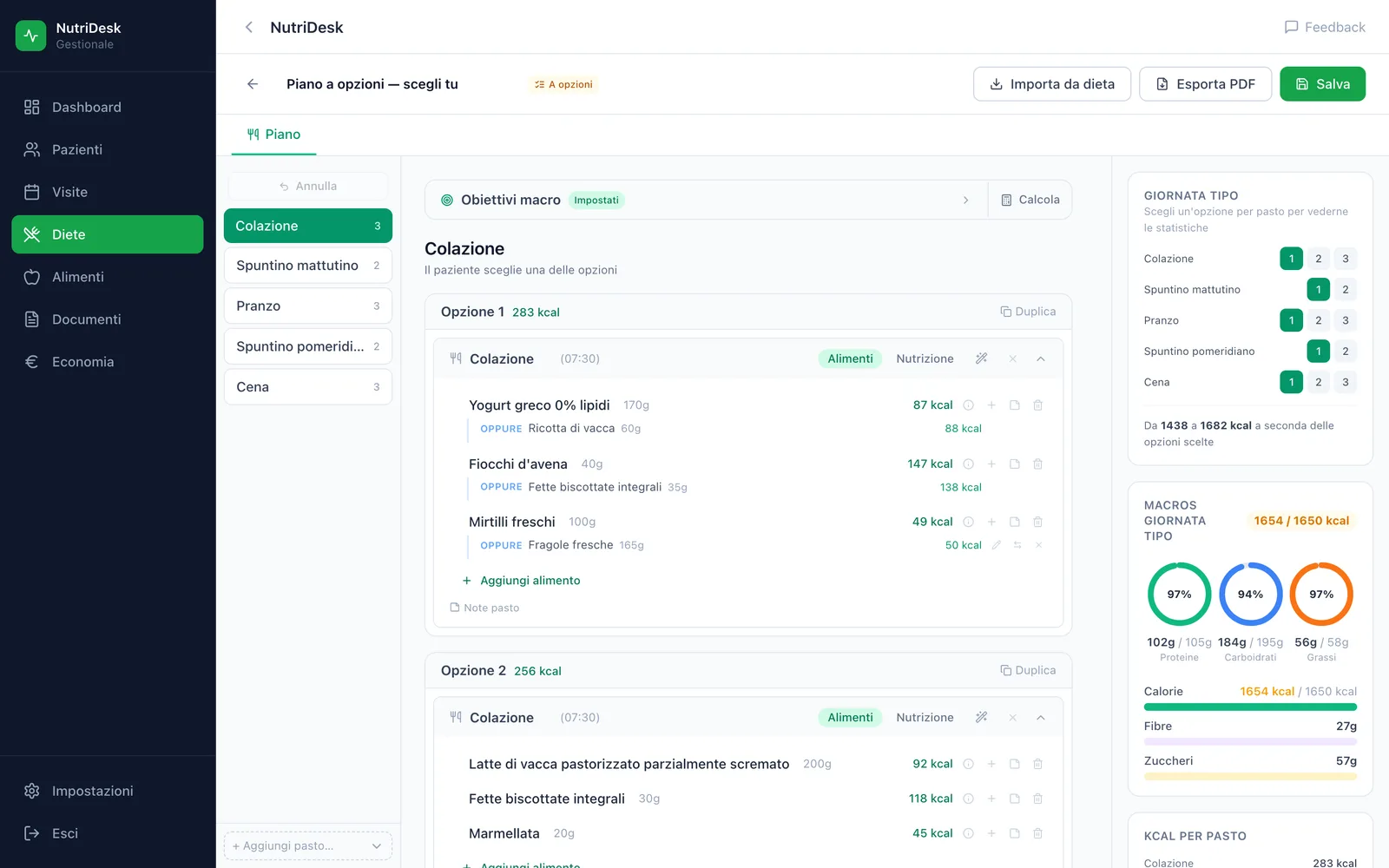Select option 2 for Colazione in Giornata tipo
The height and width of the screenshot is (868, 1389).
pyautogui.click(x=1318, y=259)
